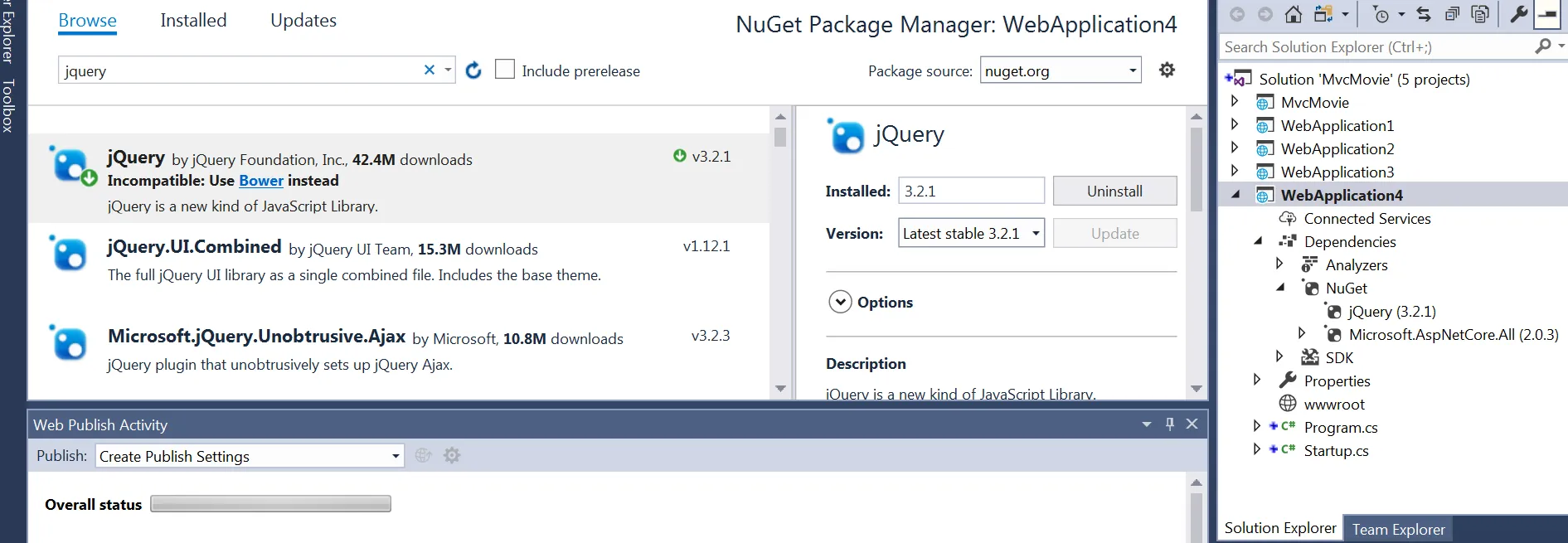Expand the WebApplication2 project node
Viewport: 1568px width, 543px height.
coord(1235,148)
